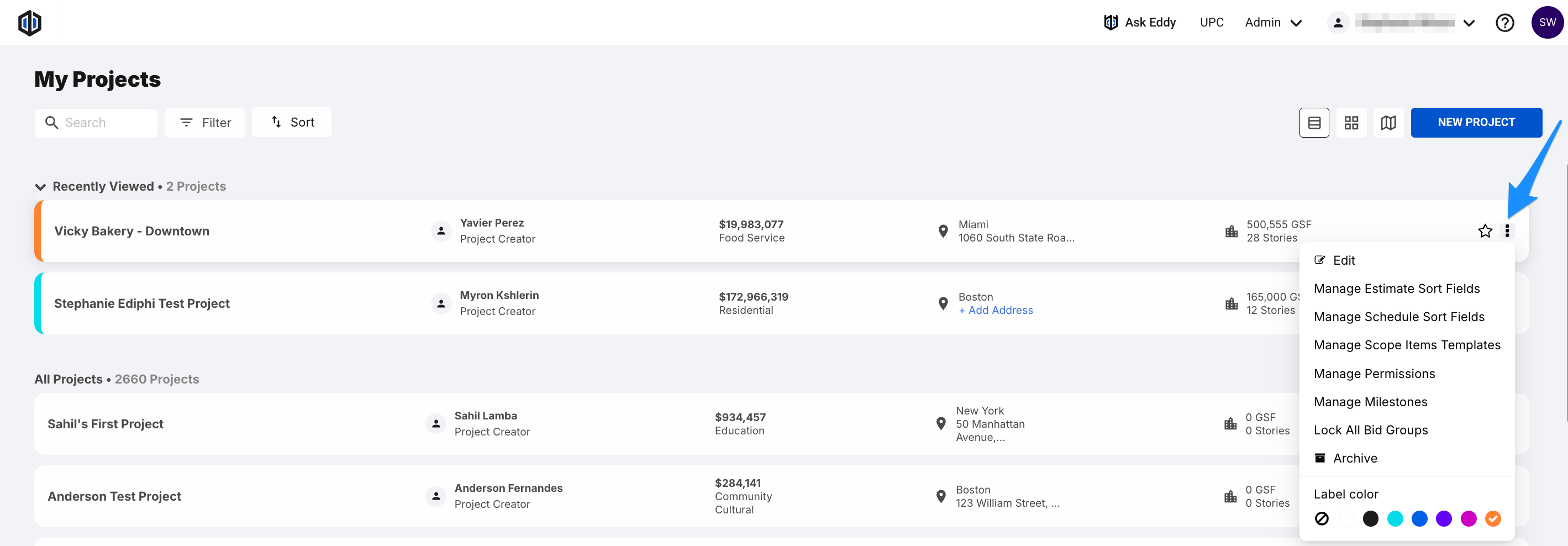
Task: Pick the cyan label color swatch
Action: (x=1395, y=518)
